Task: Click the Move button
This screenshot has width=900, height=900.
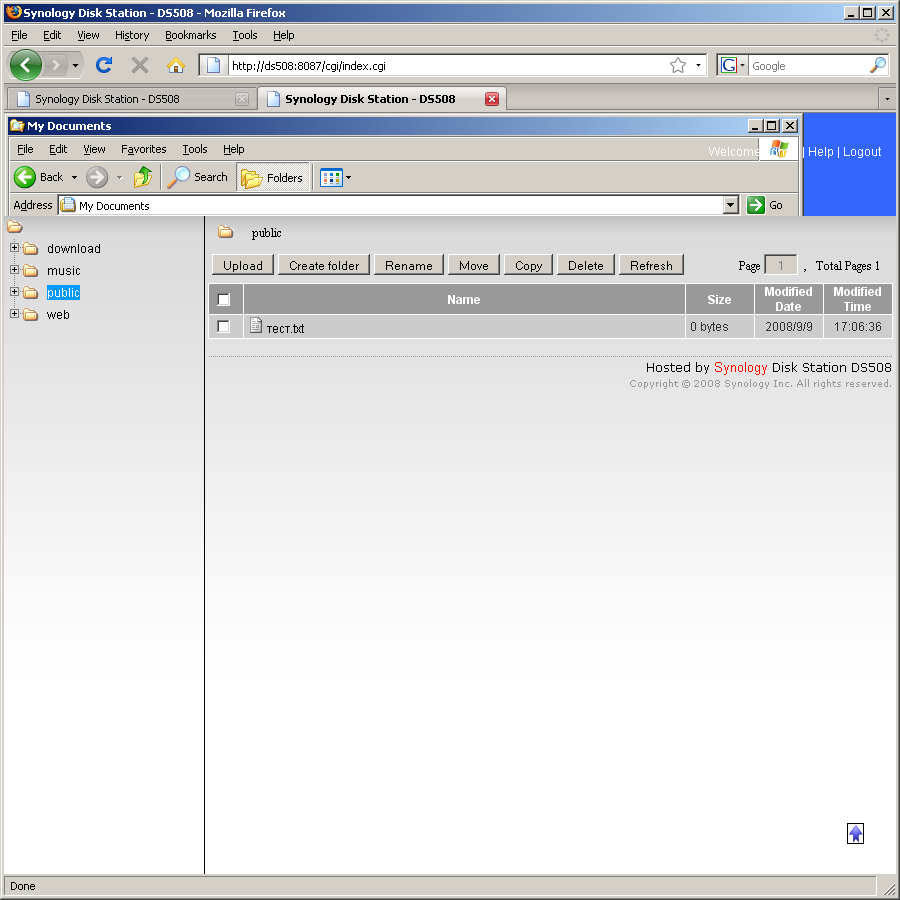Action: click(474, 265)
